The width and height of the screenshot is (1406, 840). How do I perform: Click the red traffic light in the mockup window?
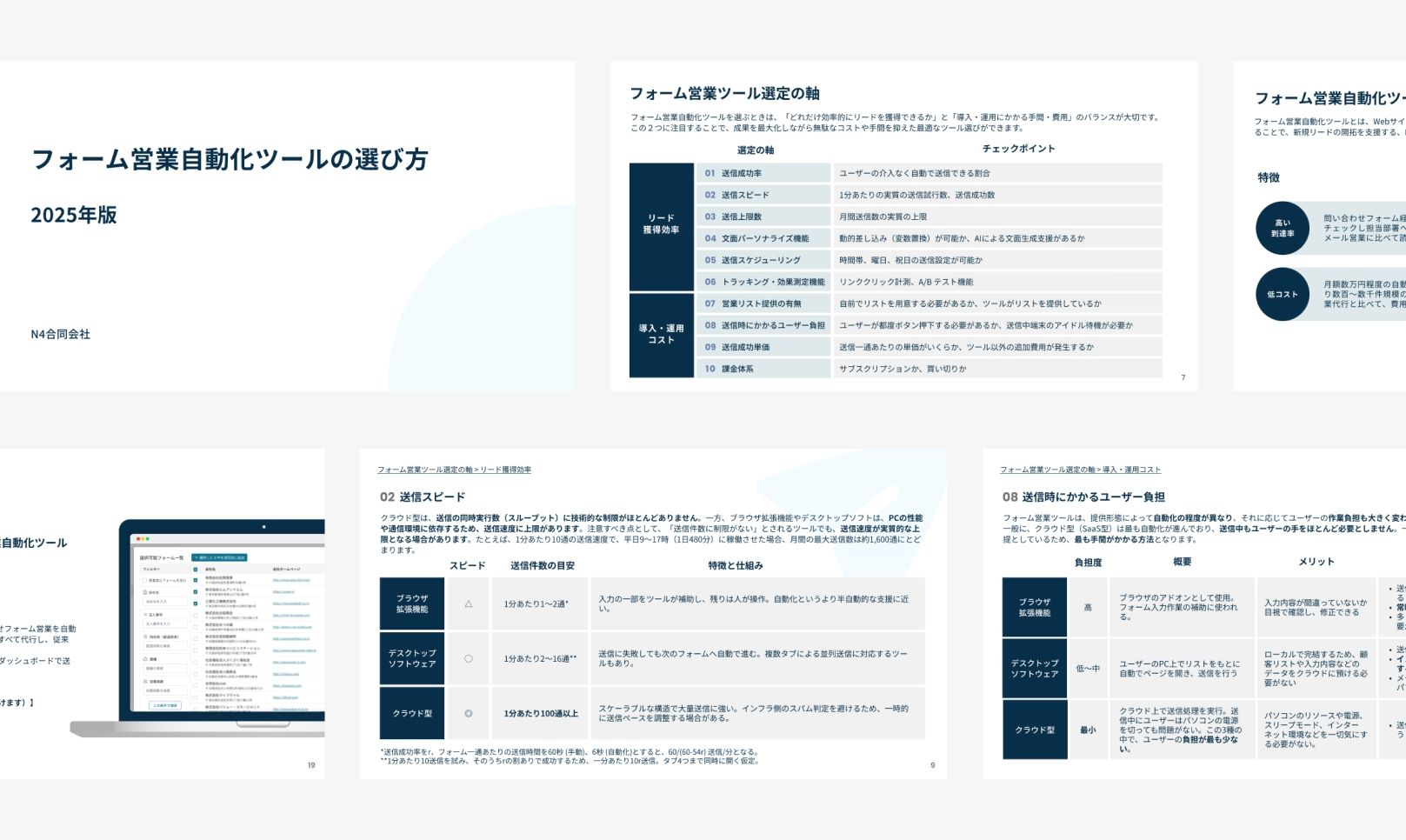click(138, 539)
